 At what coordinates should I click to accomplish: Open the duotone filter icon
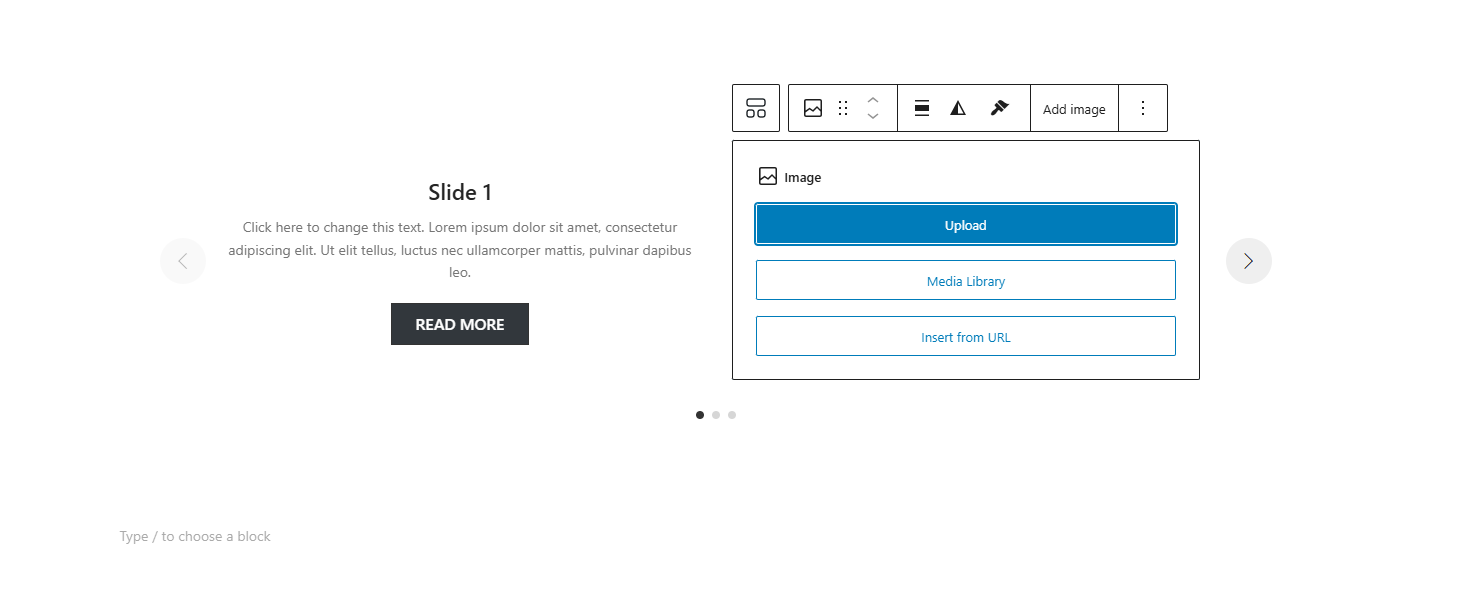(x=959, y=107)
